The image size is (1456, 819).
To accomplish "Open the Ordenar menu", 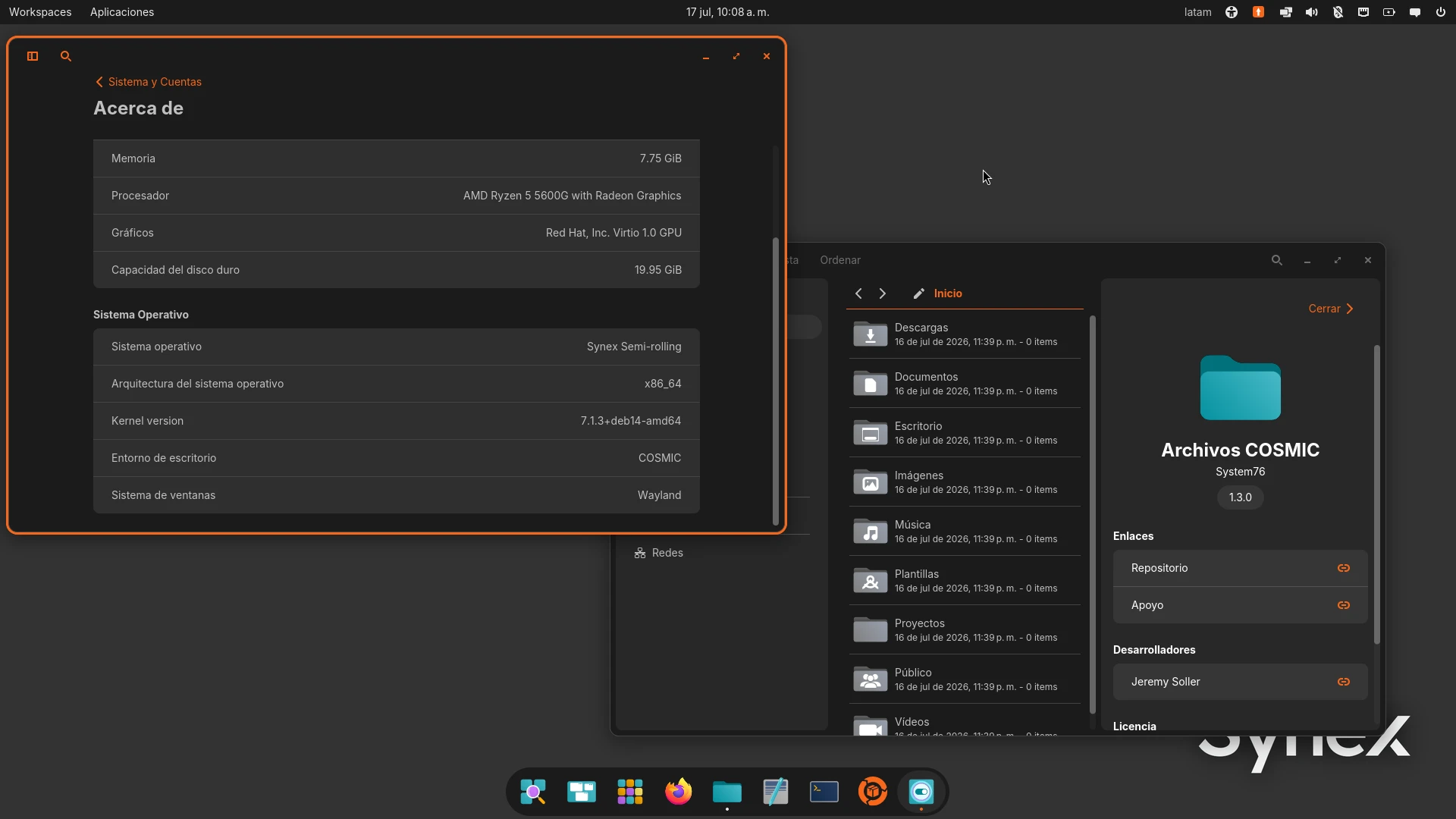I will 840,260.
